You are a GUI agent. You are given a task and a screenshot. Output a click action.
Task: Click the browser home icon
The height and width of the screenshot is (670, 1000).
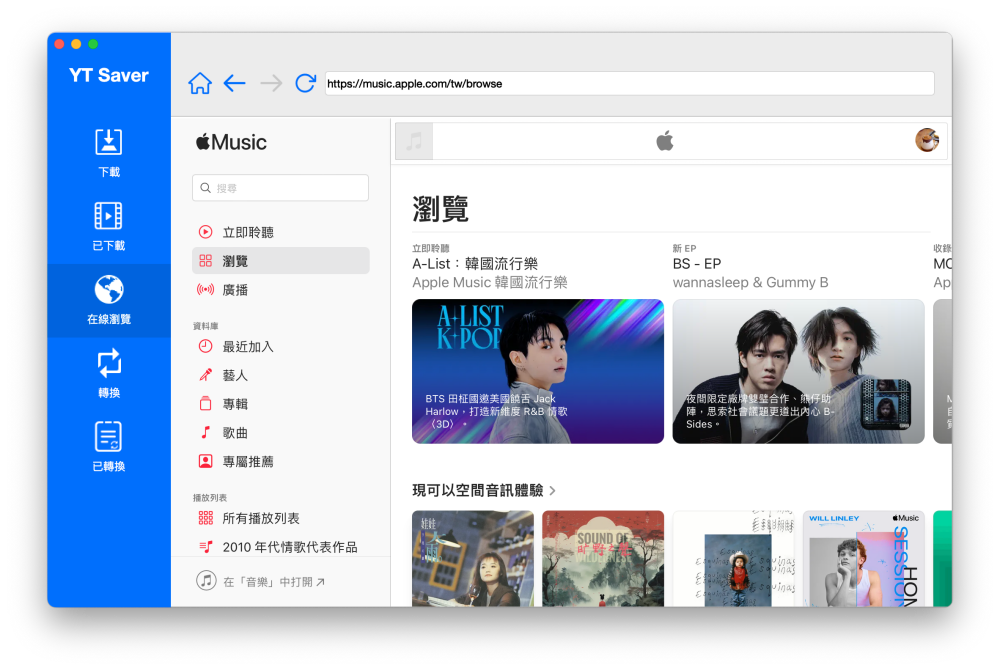[200, 83]
